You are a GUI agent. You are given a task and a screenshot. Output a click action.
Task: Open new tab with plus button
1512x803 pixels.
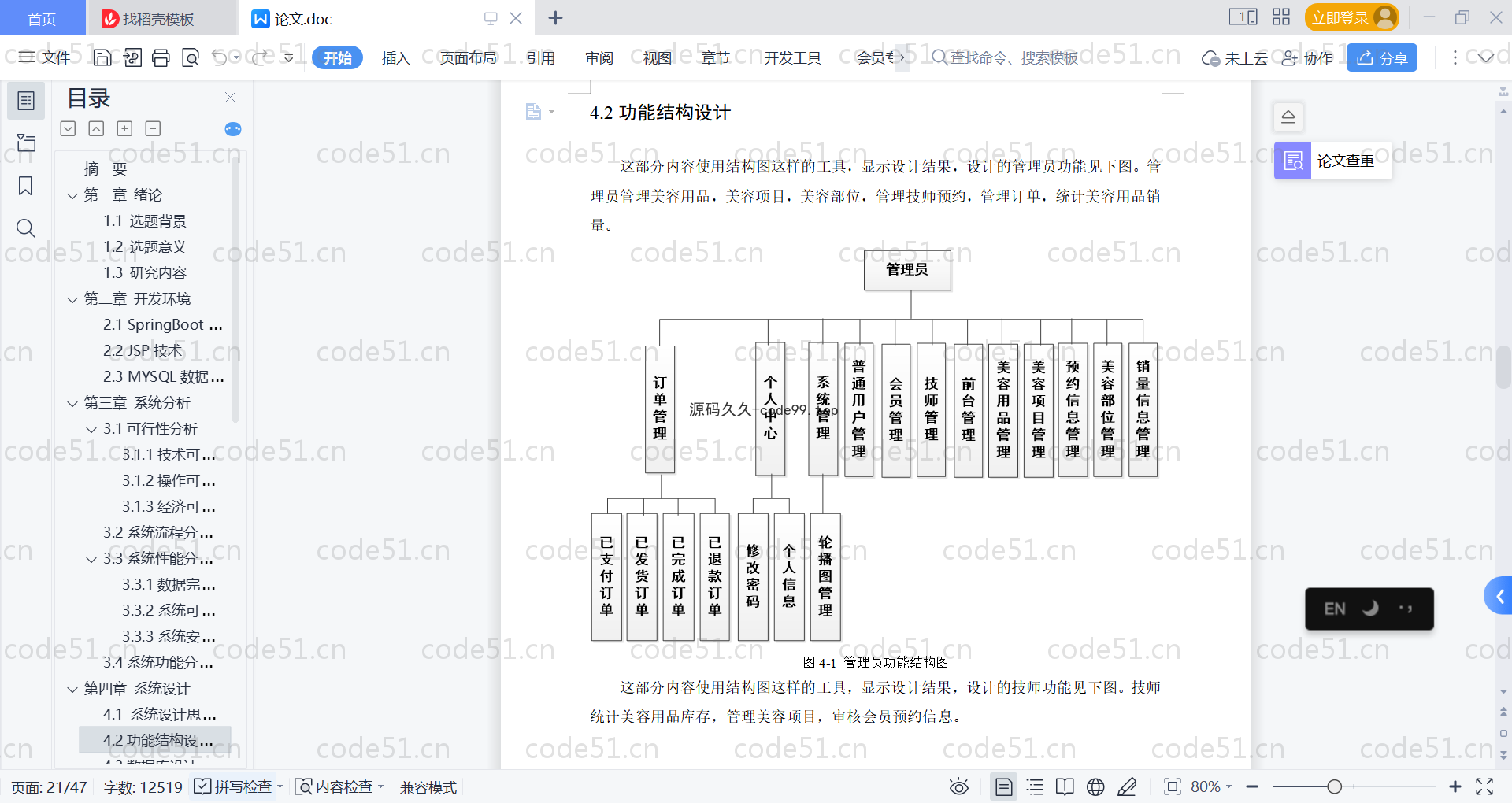coord(555,17)
